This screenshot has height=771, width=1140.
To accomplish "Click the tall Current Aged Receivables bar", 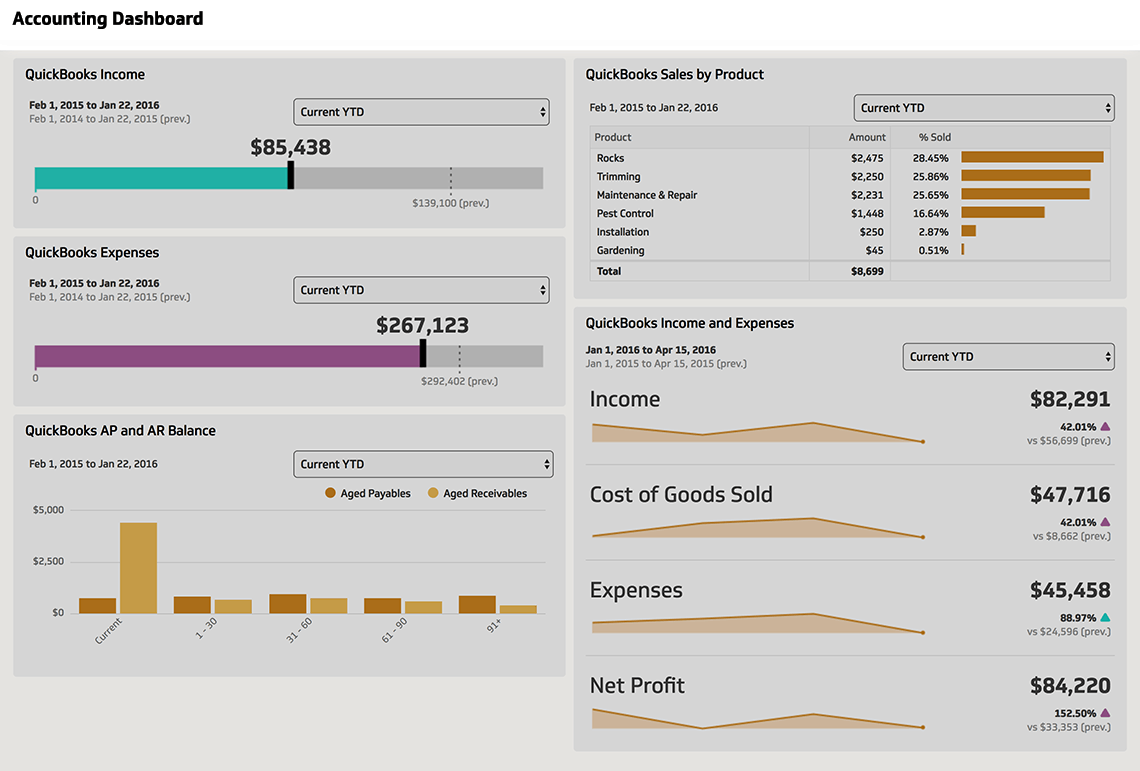I will point(138,568).
